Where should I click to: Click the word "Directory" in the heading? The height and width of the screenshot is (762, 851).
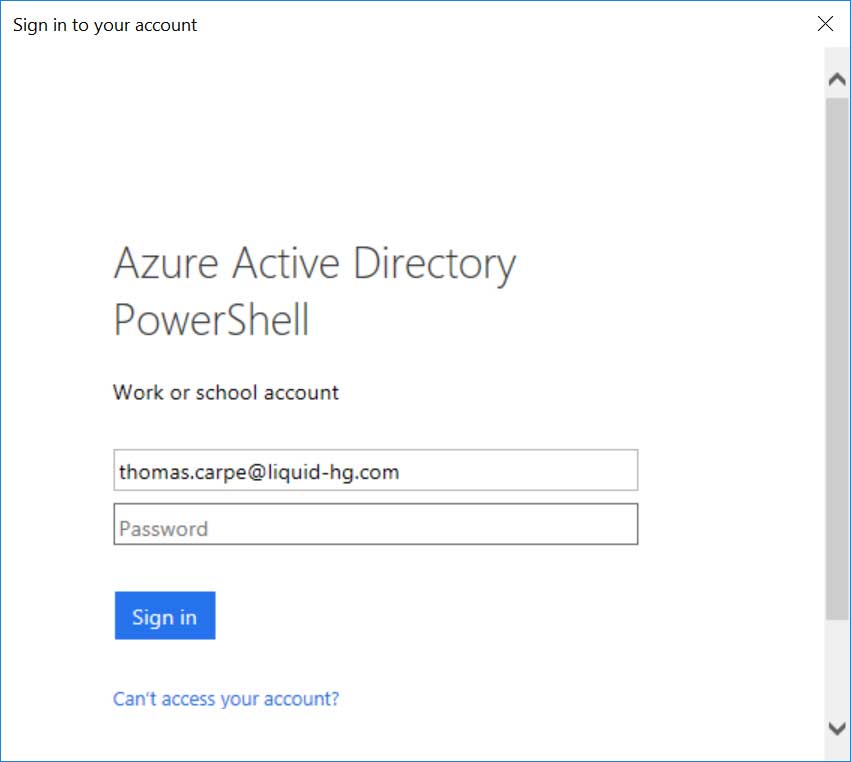433,264
